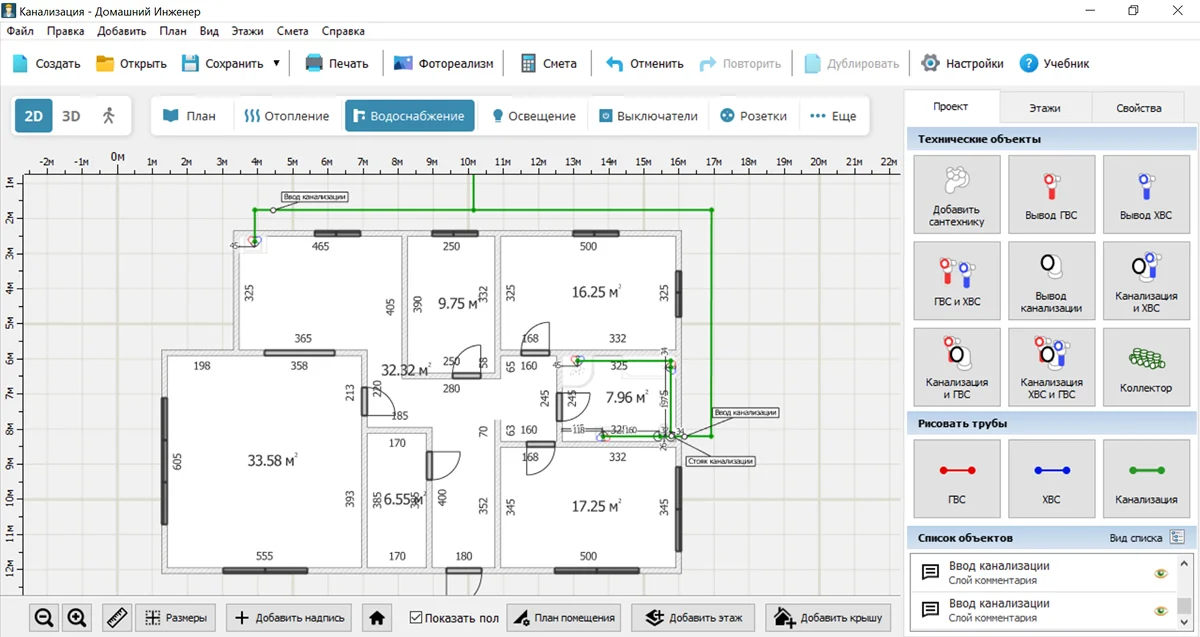Click the home view icon
The height and width of the screenshot is (637, 1200).
click(x=377, y=618)
